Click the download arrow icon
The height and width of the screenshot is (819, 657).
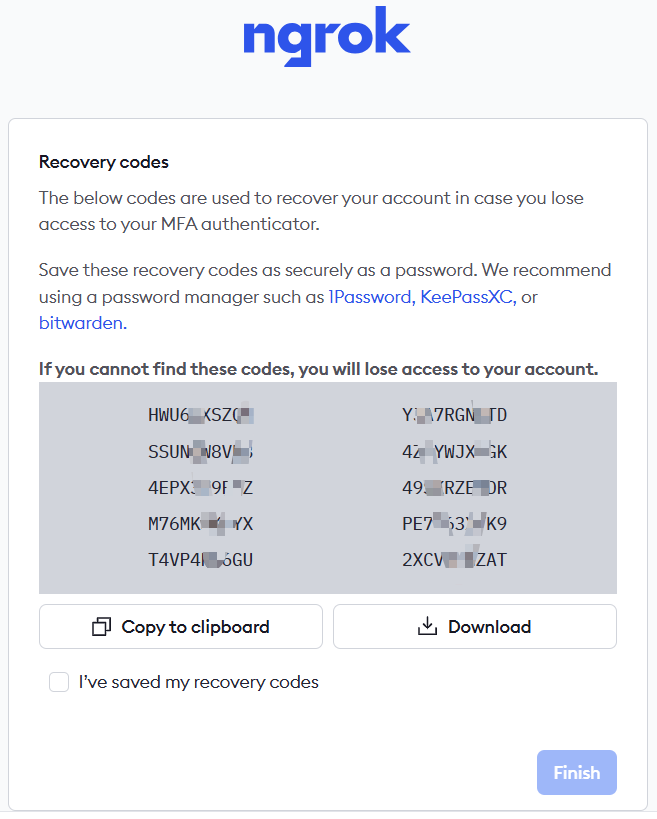point(428,627)
